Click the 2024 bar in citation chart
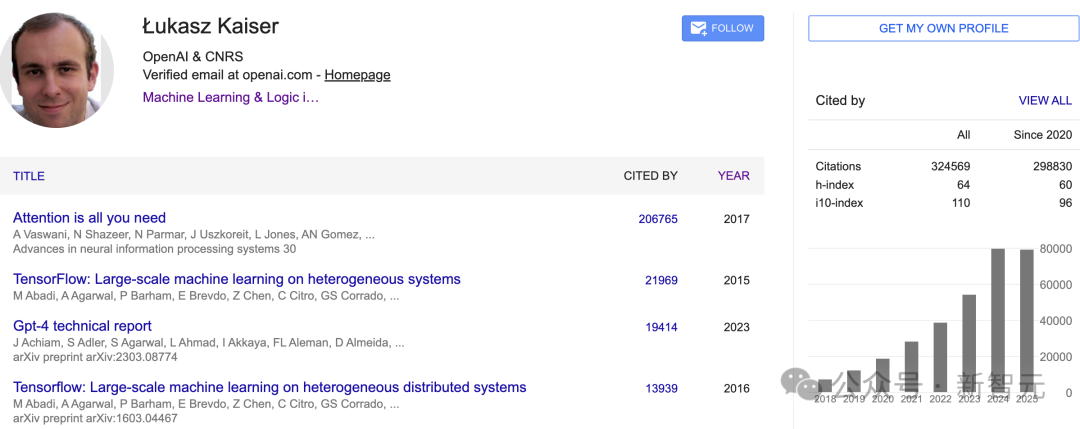This screenshot has height=429, width=1080. [997, 320]
